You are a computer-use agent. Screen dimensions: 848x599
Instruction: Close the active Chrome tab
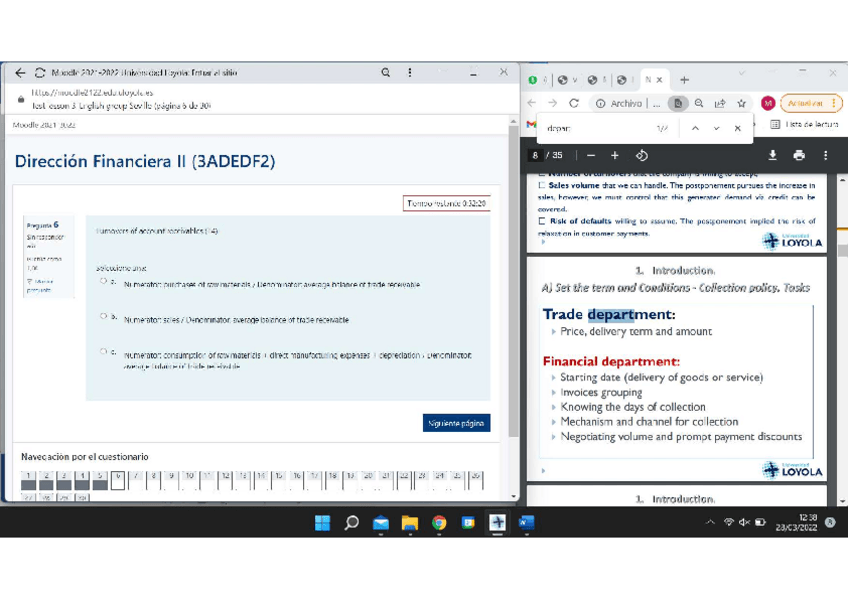tap(659, 80)
